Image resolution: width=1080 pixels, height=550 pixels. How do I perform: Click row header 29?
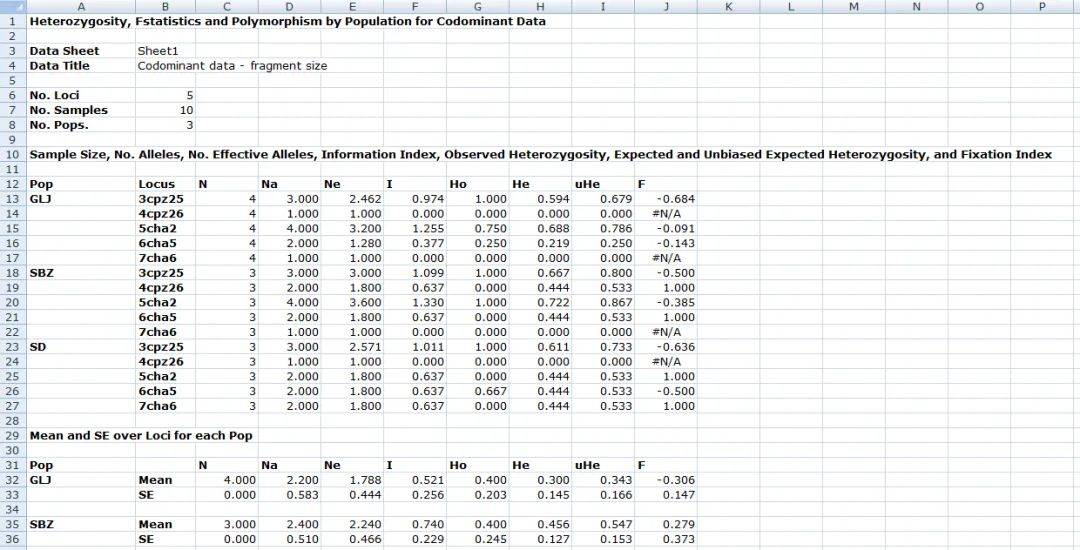[12, 435]
